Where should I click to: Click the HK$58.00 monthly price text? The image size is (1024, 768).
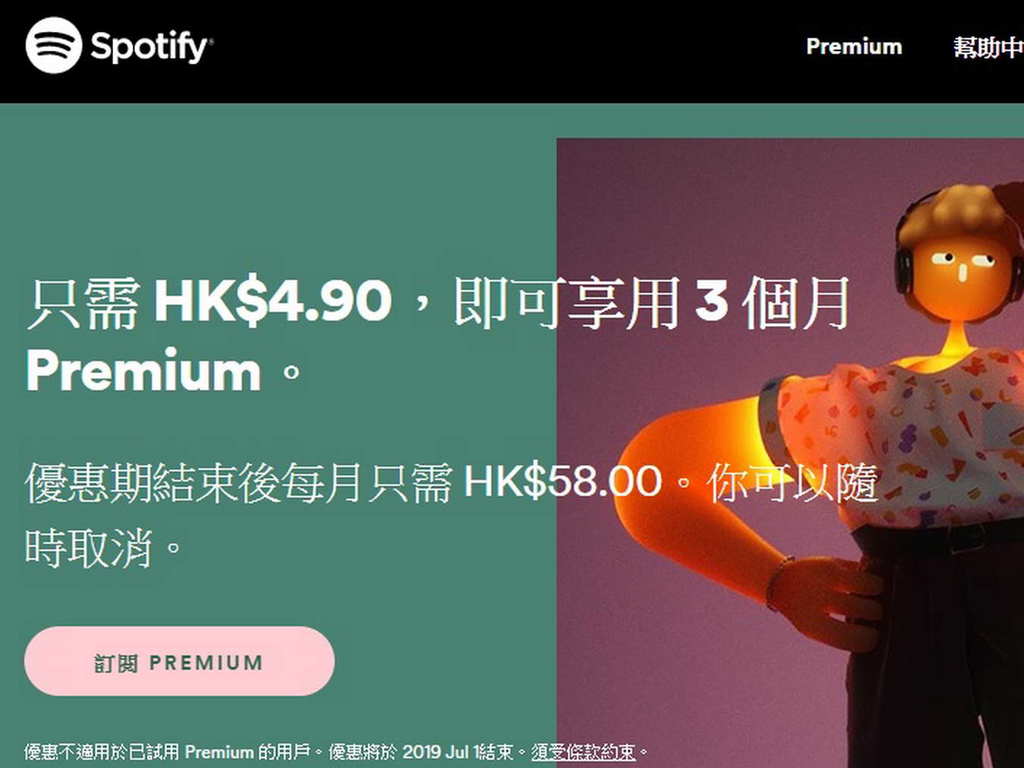pos(562,481)
